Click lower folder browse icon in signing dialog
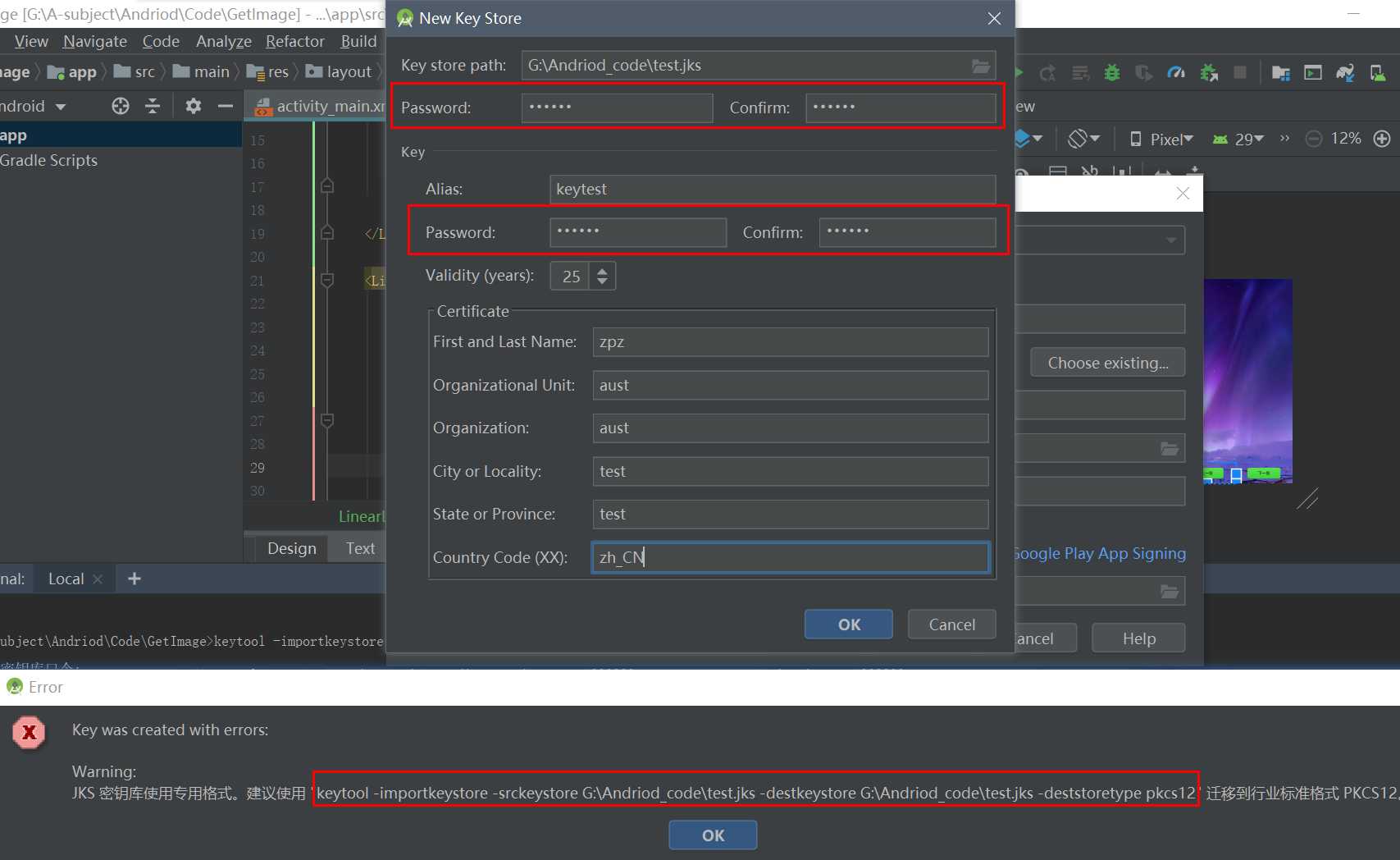Image resolution: width=1400 pixels, height=860 pixels. pos(1170,592)
